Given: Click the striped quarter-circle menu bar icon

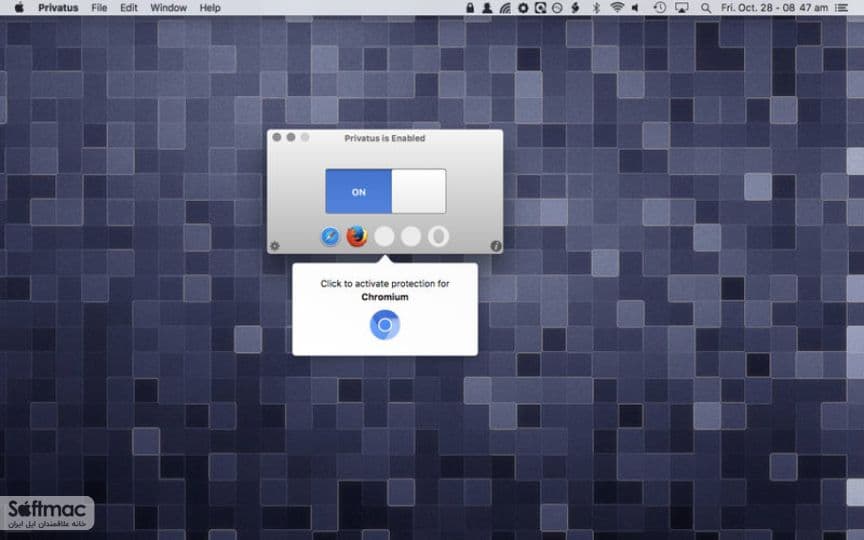Looking at the screenshot, I should (x=505, y=8).
